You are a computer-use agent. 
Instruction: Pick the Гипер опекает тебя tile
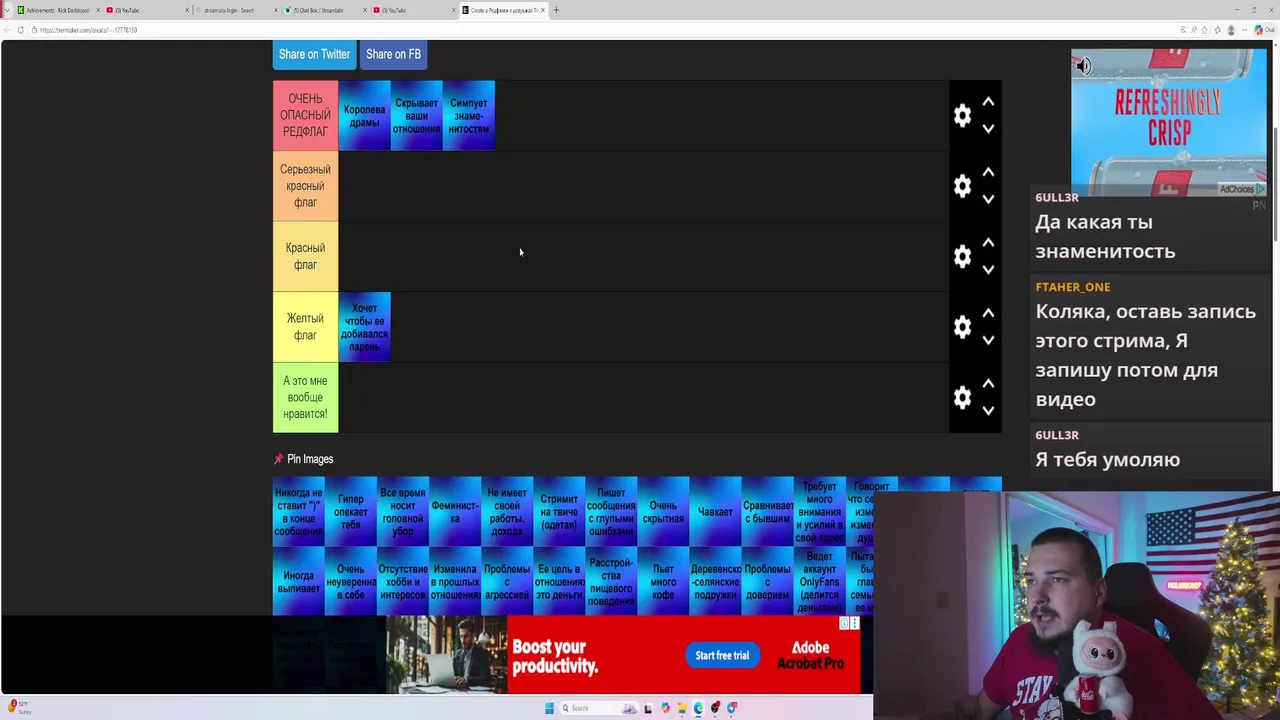point(351,512)
